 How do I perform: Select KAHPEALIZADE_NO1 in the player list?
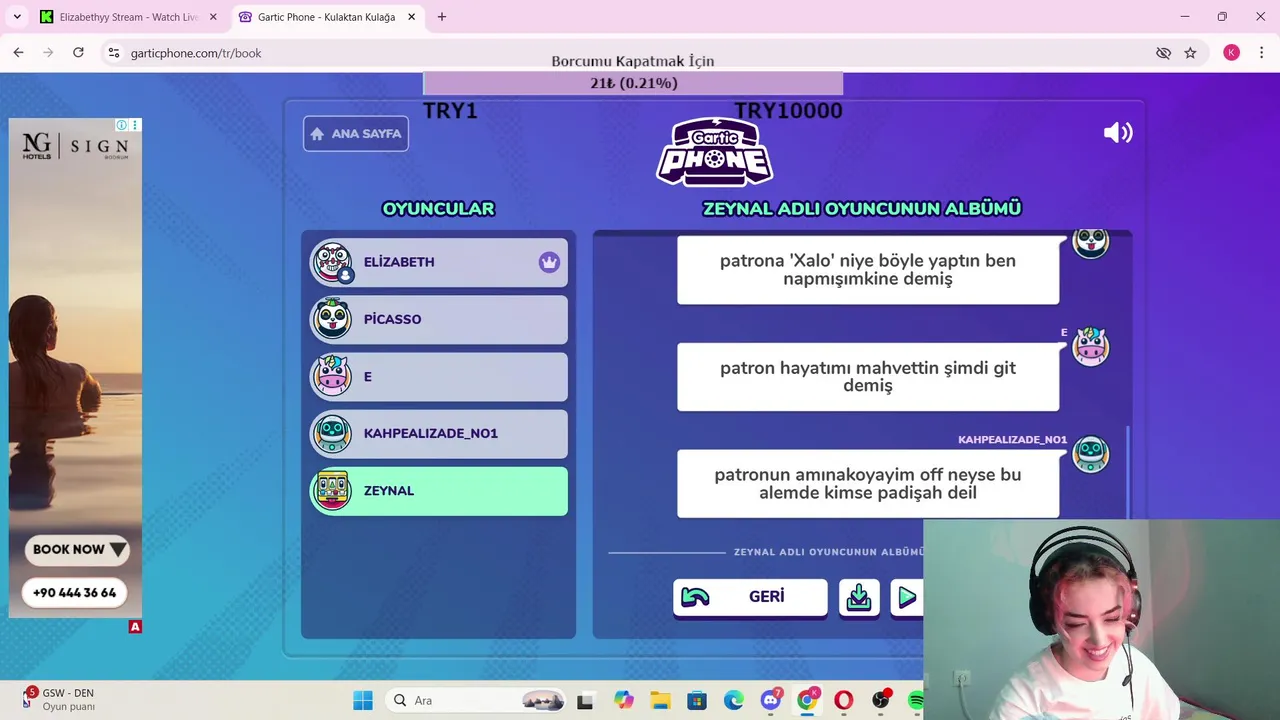(438, 433)
